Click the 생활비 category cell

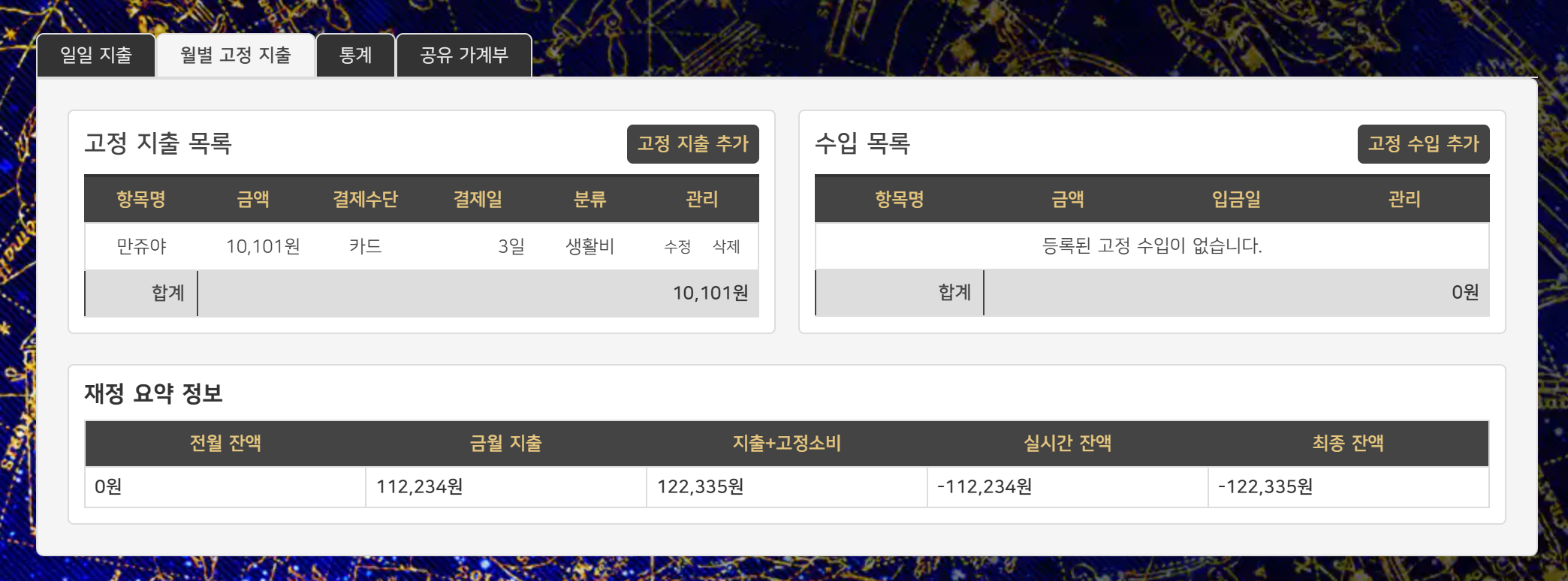(x=590, y=247)
